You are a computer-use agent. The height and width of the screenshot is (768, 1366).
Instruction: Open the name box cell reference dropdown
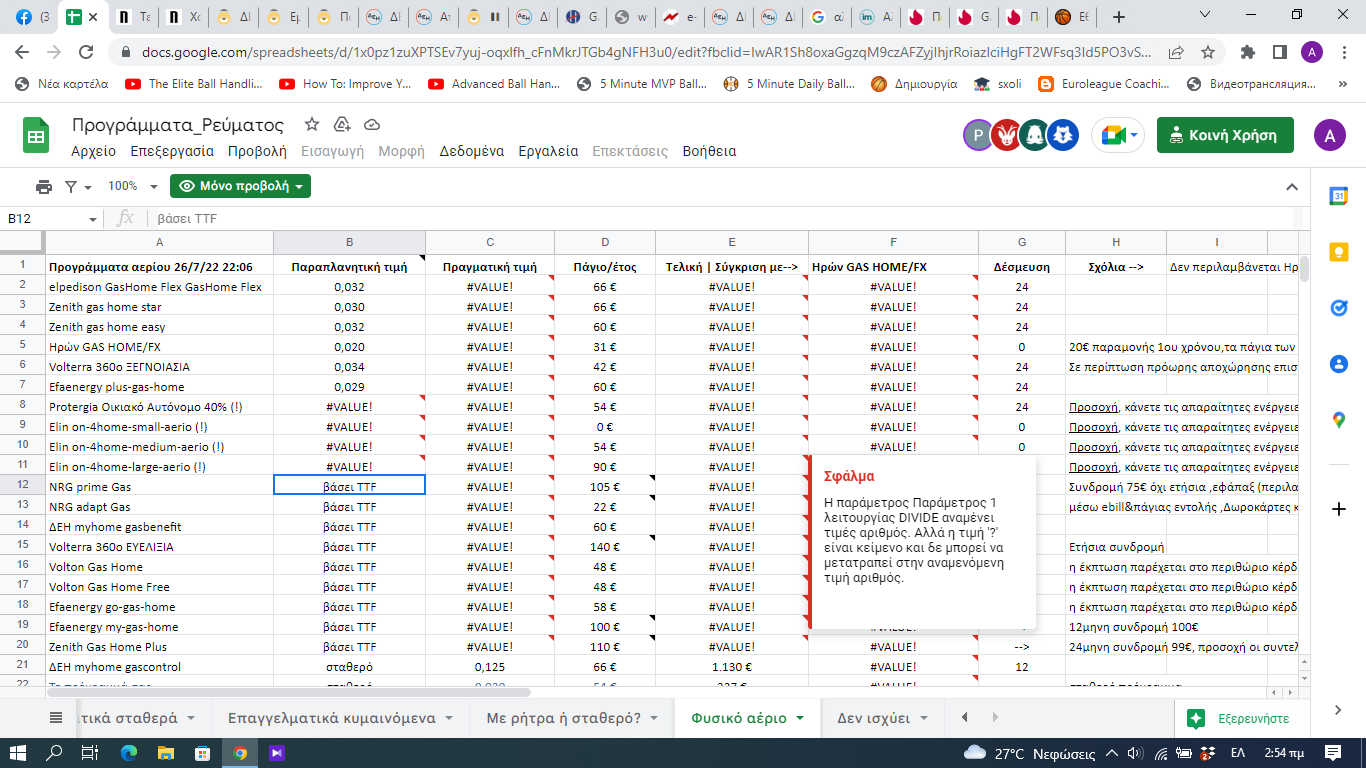(x=93, y=219)
